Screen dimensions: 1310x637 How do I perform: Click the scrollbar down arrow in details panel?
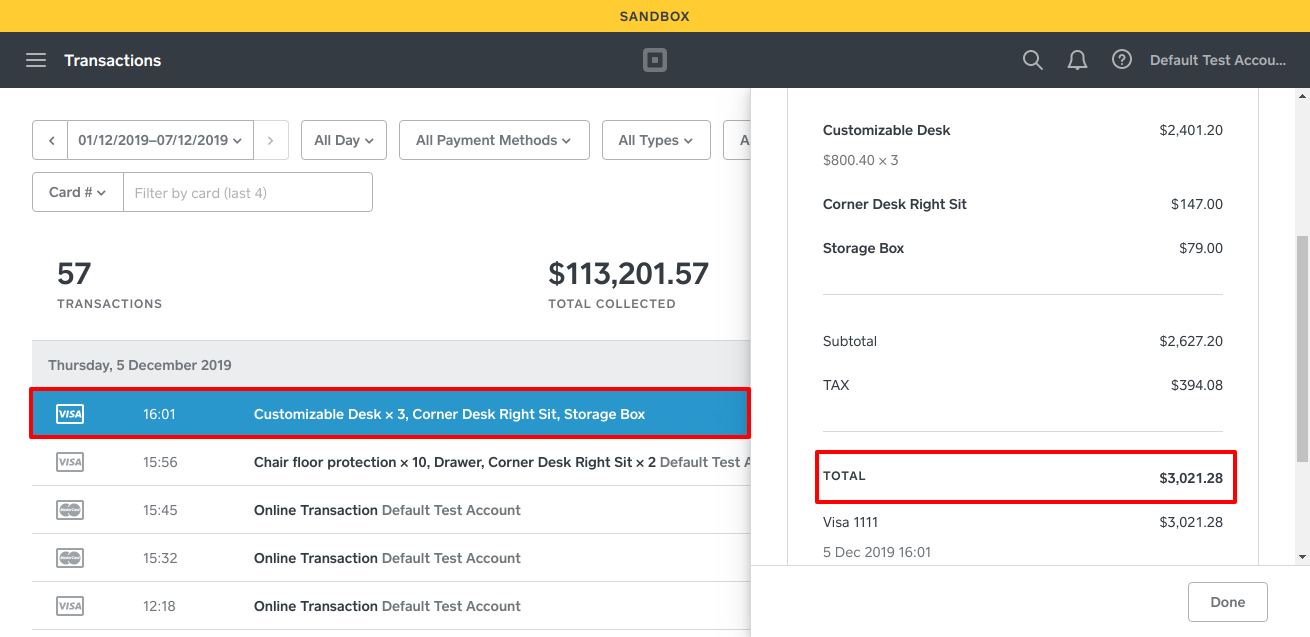pos(1302,556)
